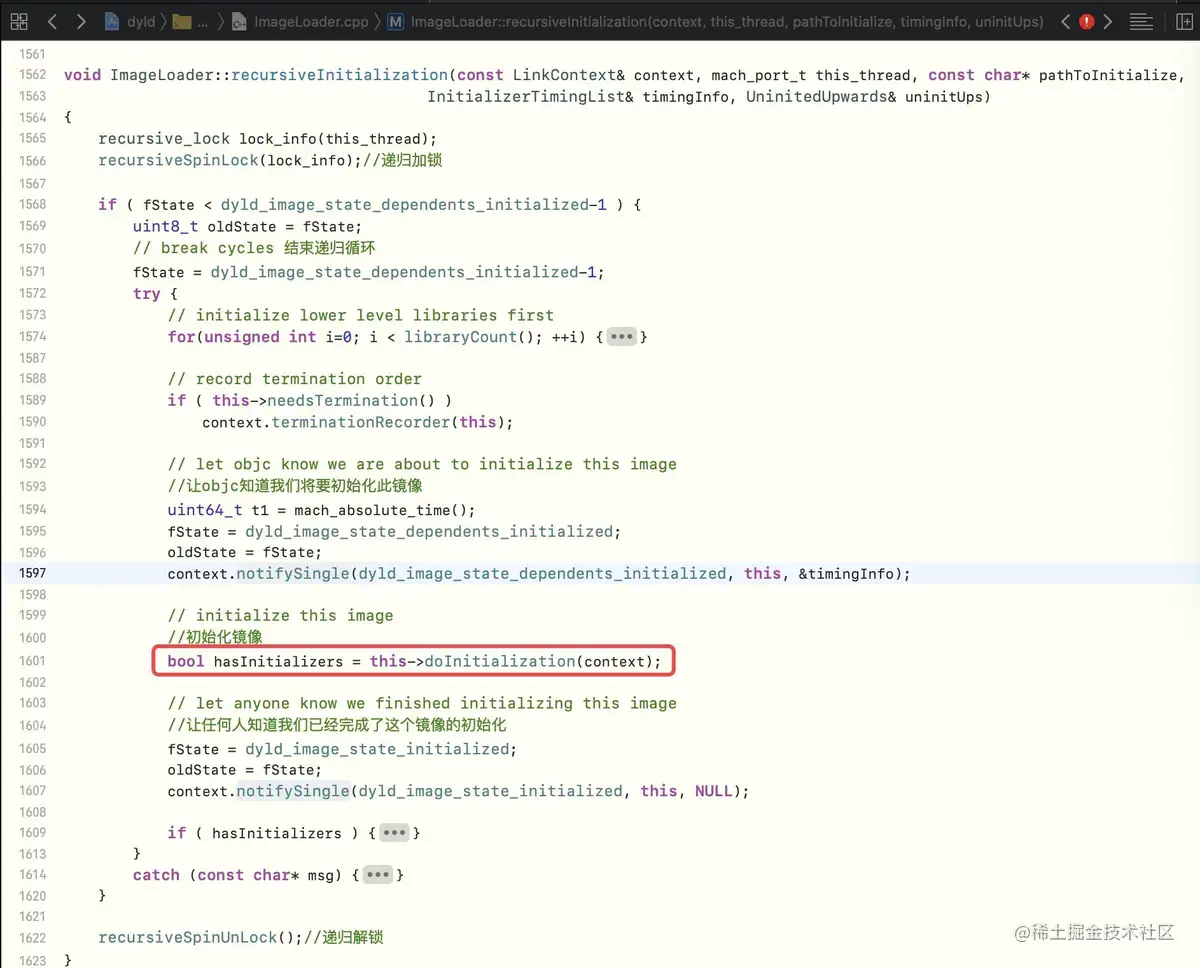This screenshot has height=968, width=1200.
Task: Click notifySingle on line 1607
Action: (292, 791)
